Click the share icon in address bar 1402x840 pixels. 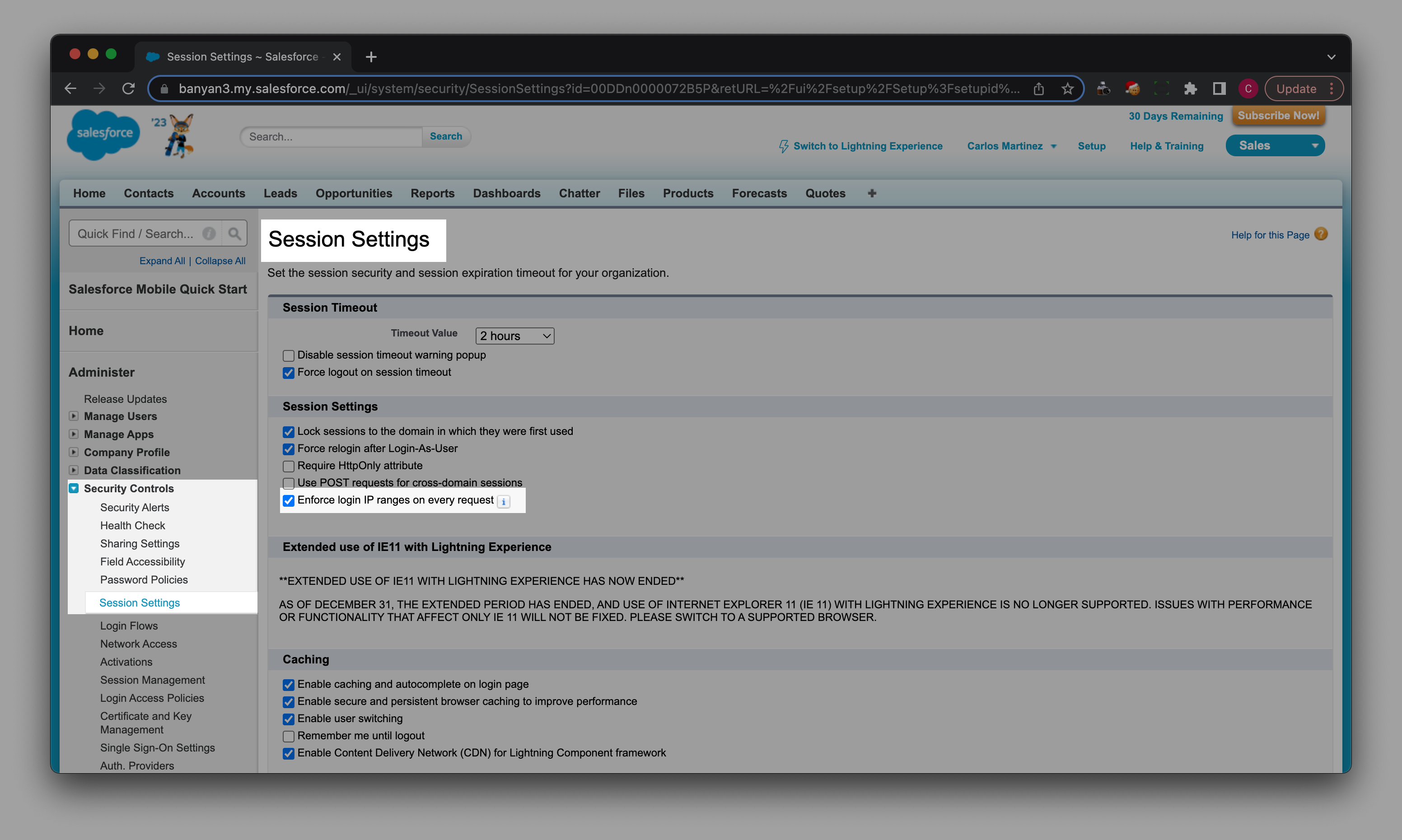[x=1038, y=89]
